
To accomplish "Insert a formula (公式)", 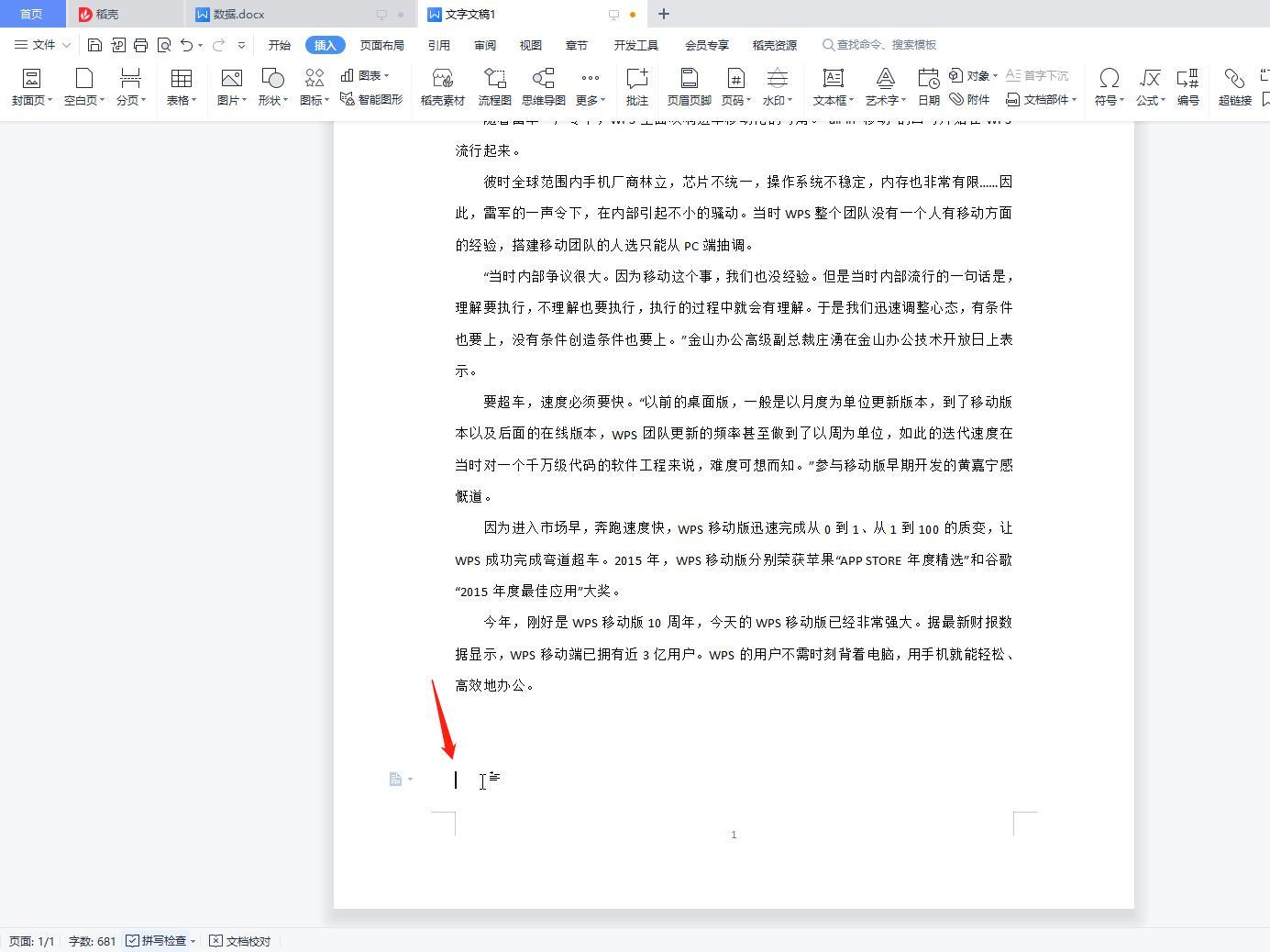I will (1150, 87).
